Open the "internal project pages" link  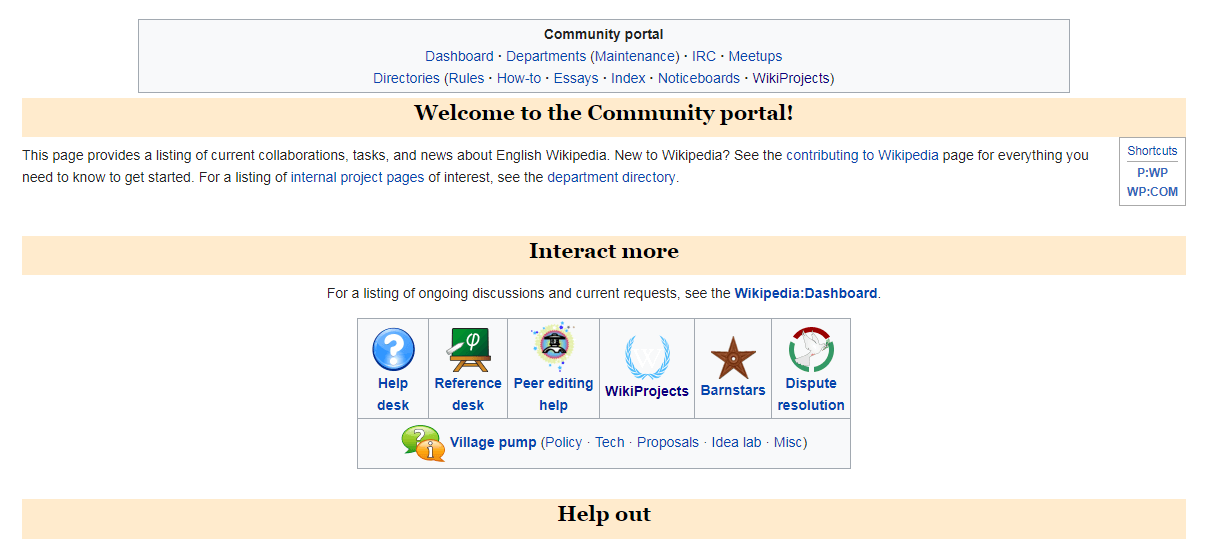tap(358, 177)
